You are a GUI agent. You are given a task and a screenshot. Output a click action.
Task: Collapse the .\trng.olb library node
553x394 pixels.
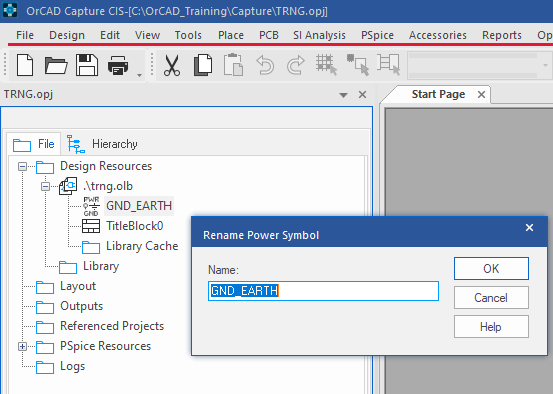coord(45,186)
